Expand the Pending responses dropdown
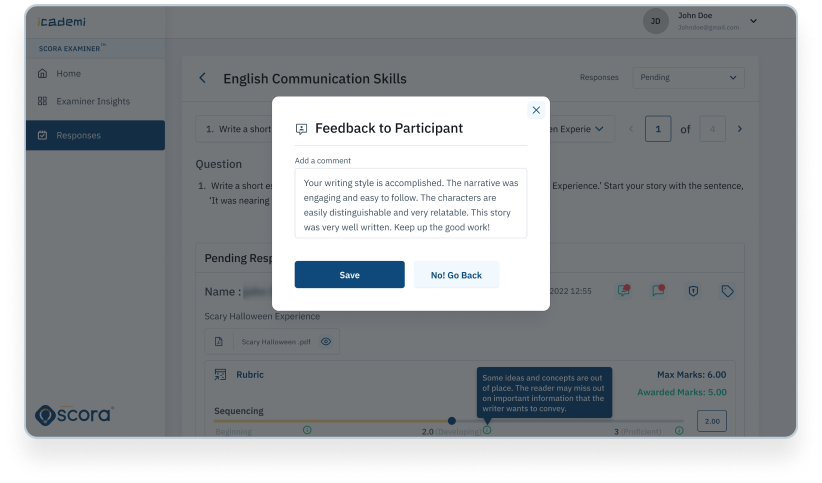This screenshot has height=483, width=822. (x=689, y=77)
